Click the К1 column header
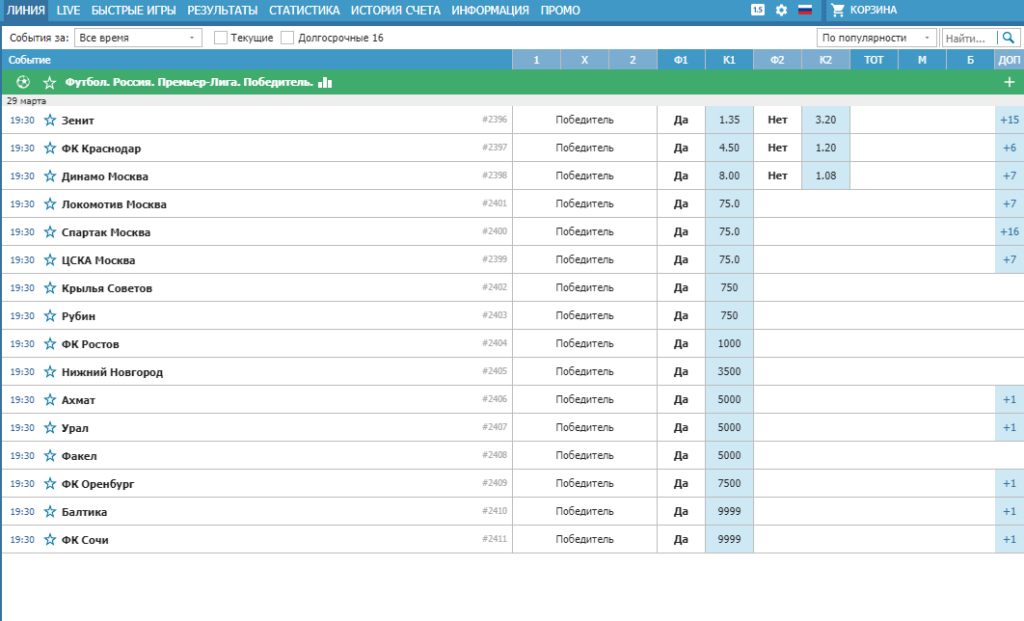1024x621 pixels. tap(729, 60)
